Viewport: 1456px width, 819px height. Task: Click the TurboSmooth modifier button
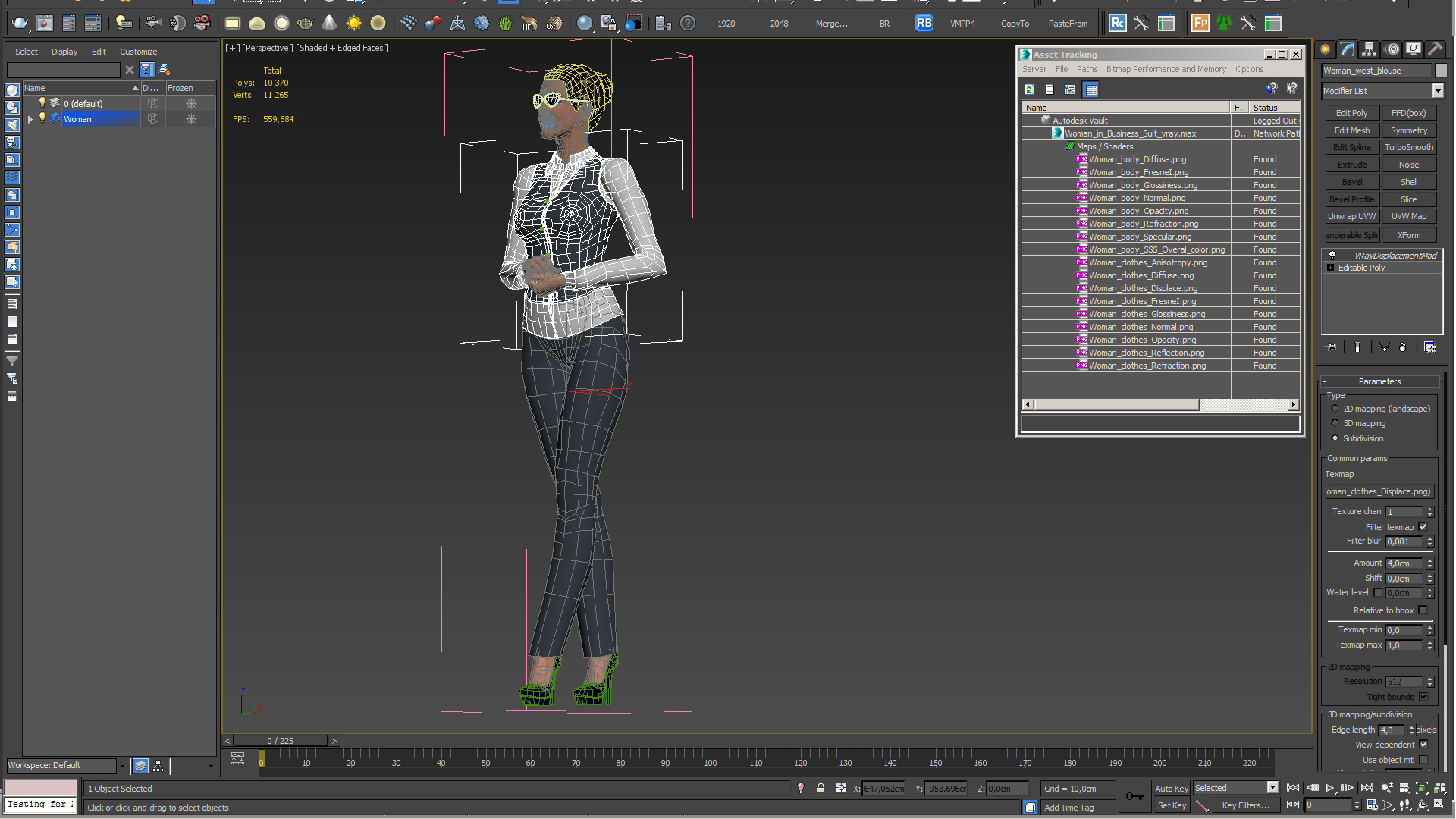point(1408,147)
